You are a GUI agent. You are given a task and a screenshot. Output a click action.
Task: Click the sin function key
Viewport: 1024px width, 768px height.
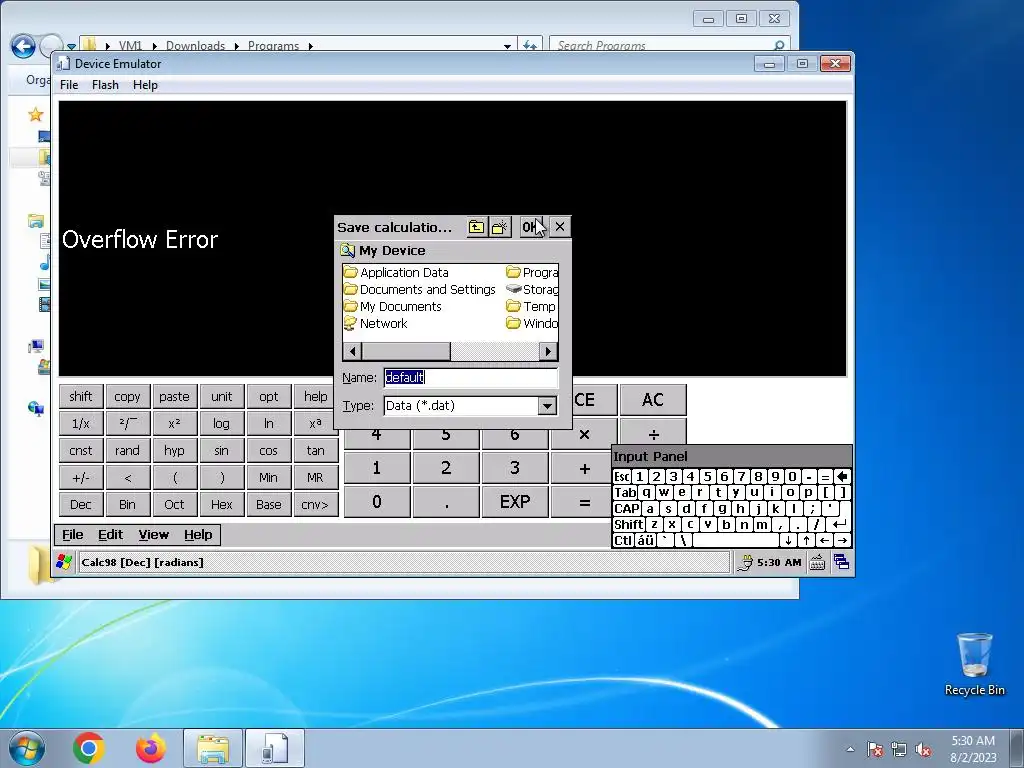tap(221, 451)
